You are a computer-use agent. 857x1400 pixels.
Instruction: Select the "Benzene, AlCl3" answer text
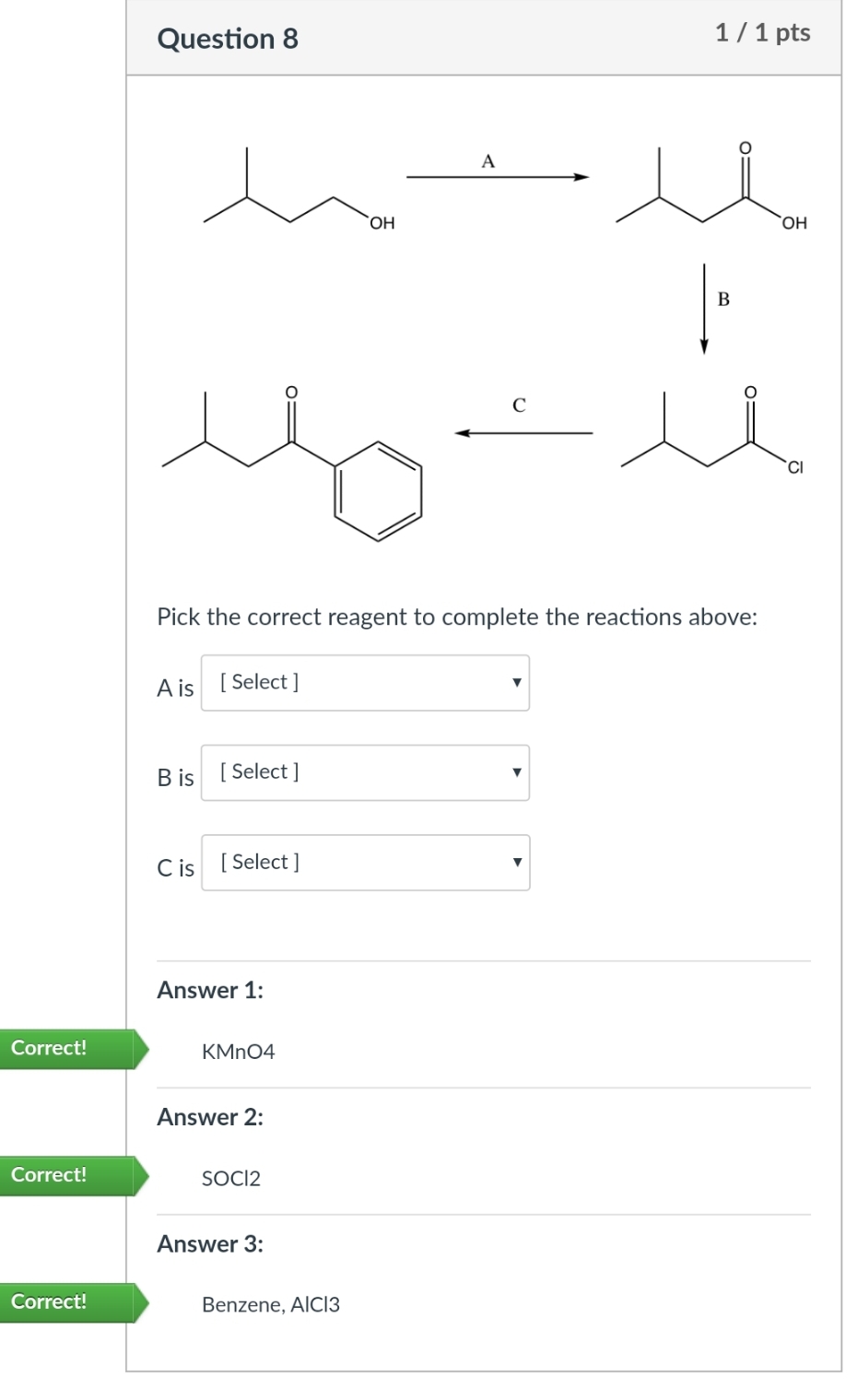pyautogui.click(x=271, y=1305)
